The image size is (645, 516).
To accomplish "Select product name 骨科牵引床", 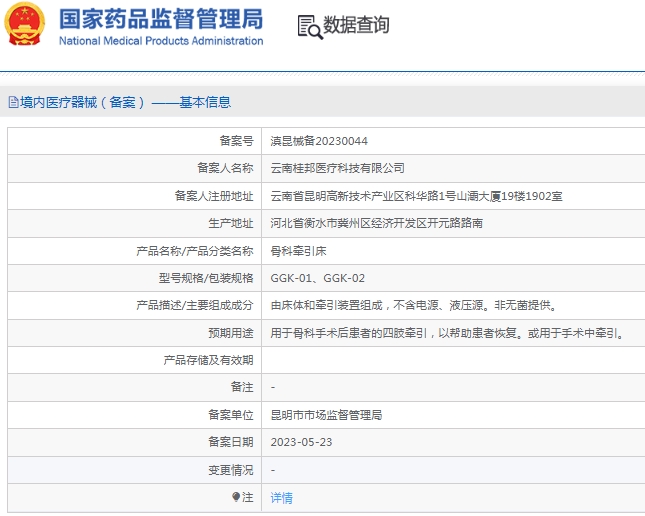I will (298, 251).
